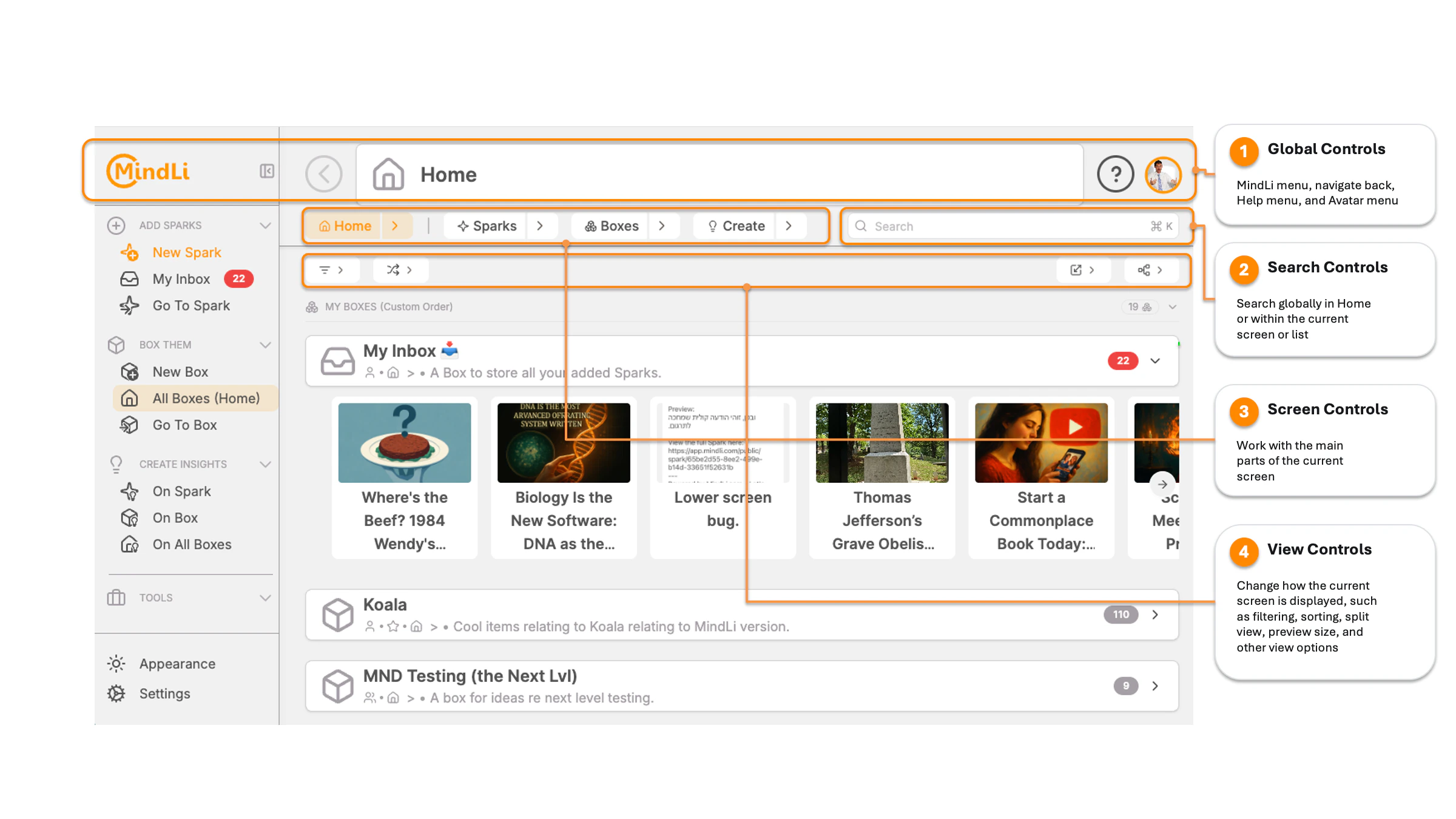Open Biology Is the New Software spark
The height and width of the screenshot is (819, 1456).
[x=564, y=477]
